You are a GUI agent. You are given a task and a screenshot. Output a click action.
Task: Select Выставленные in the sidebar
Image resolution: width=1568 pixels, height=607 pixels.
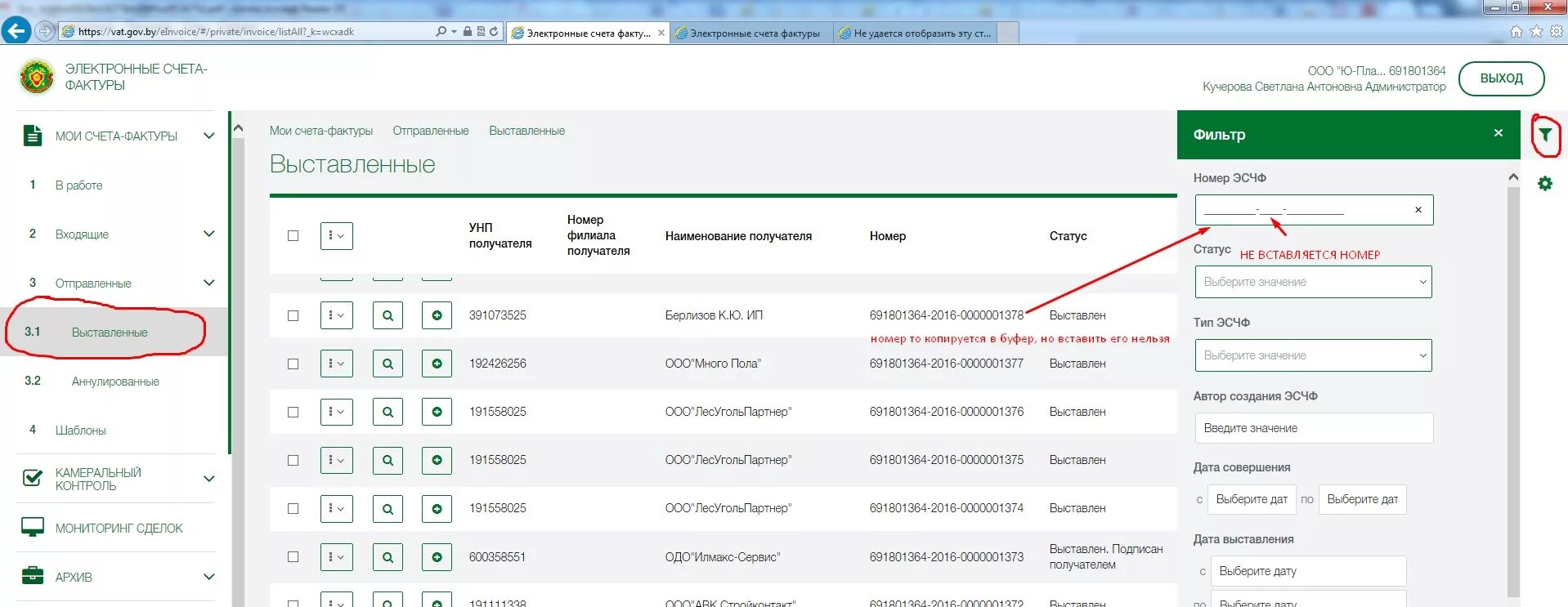(110, 333)
